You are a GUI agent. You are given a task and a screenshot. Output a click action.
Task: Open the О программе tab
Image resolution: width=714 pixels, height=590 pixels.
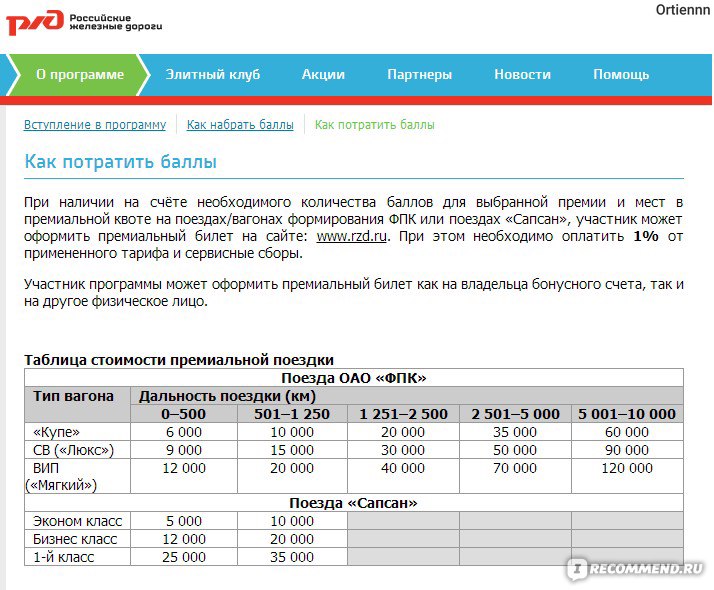[x=80, y=74]
